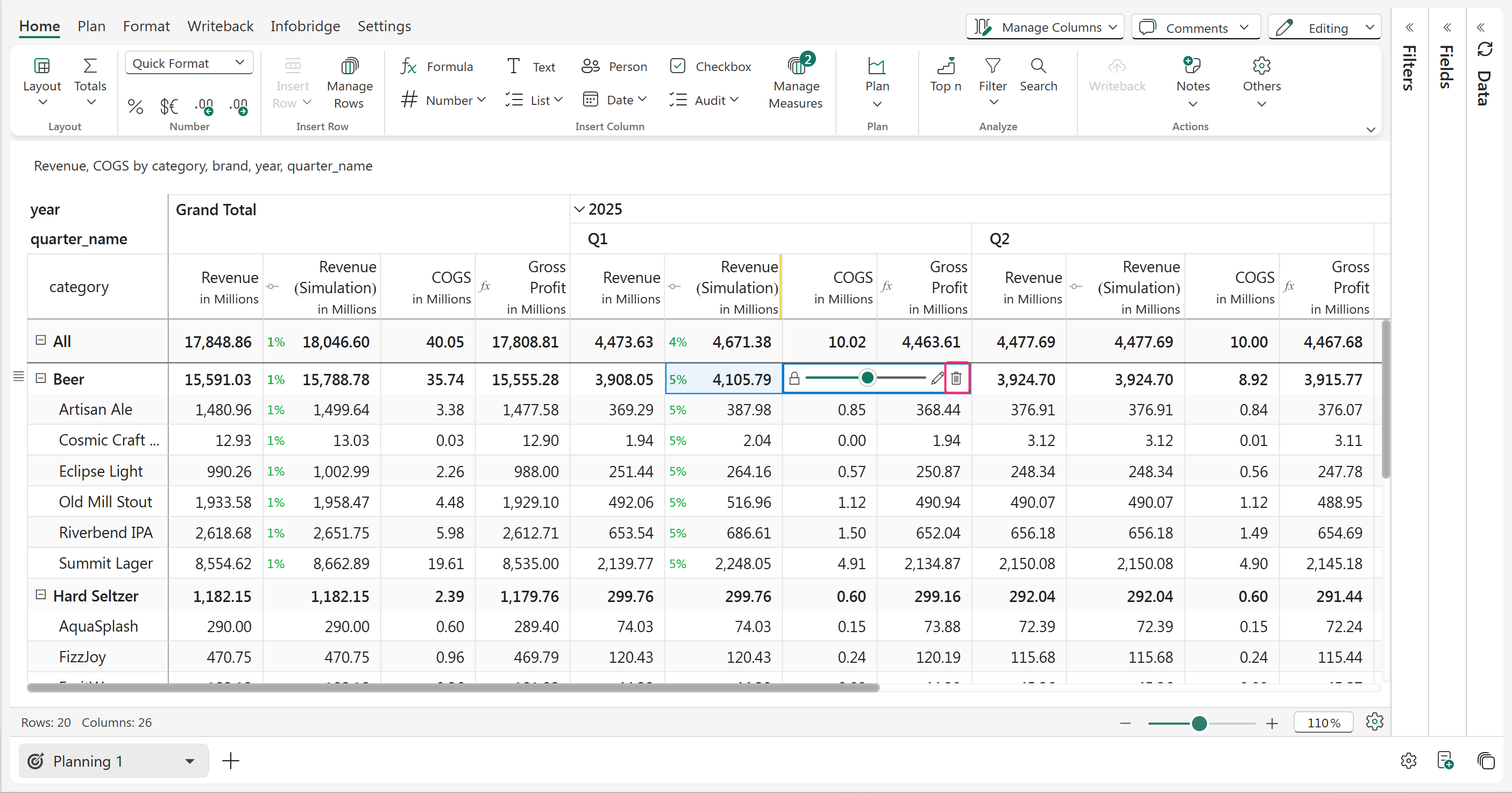Click the pencil edit icon in Beer row
This screenshot has height=793, width=1512.
pyautogui.click(x=937, y=379)
